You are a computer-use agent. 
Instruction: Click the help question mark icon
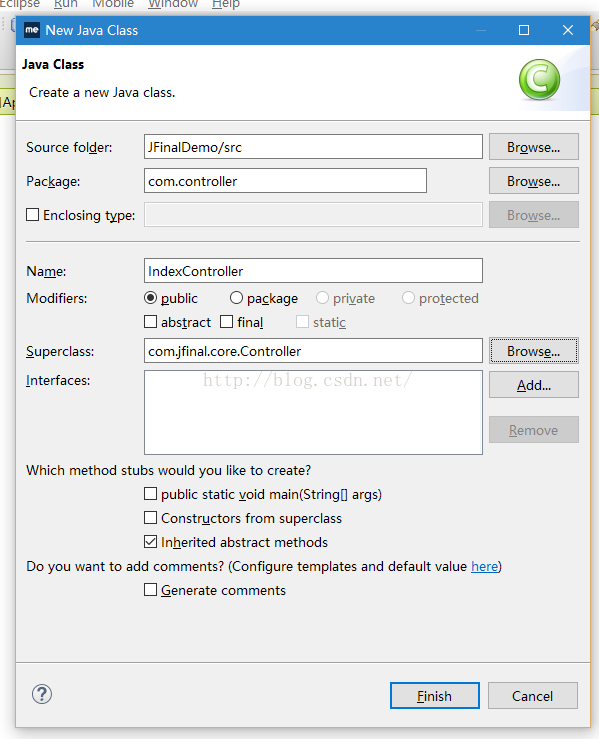41,694
